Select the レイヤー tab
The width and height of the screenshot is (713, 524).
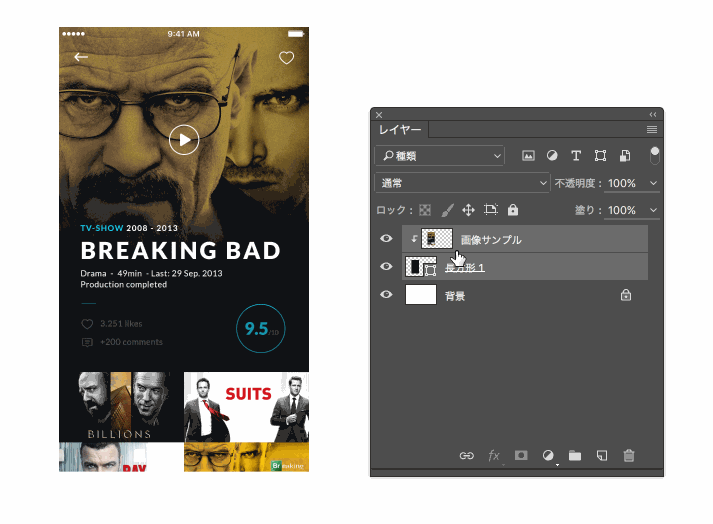(x=400, y=130)
